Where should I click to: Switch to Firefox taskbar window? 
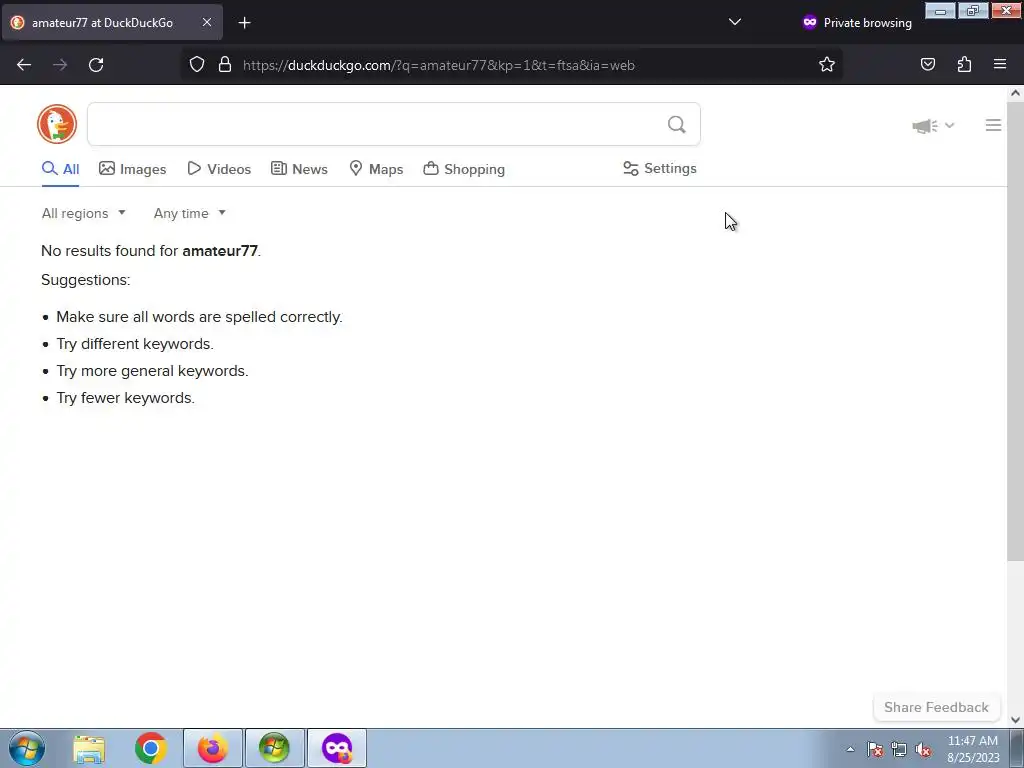[x=213, y=748]
